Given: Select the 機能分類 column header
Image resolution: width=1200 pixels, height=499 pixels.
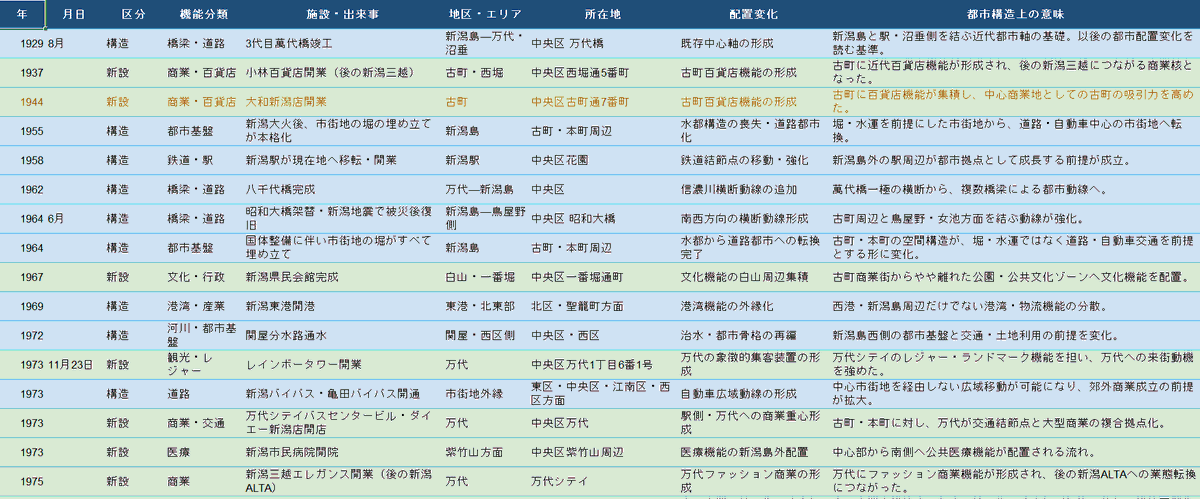Looking at the screenshot, I should click(x=202, y=15).
